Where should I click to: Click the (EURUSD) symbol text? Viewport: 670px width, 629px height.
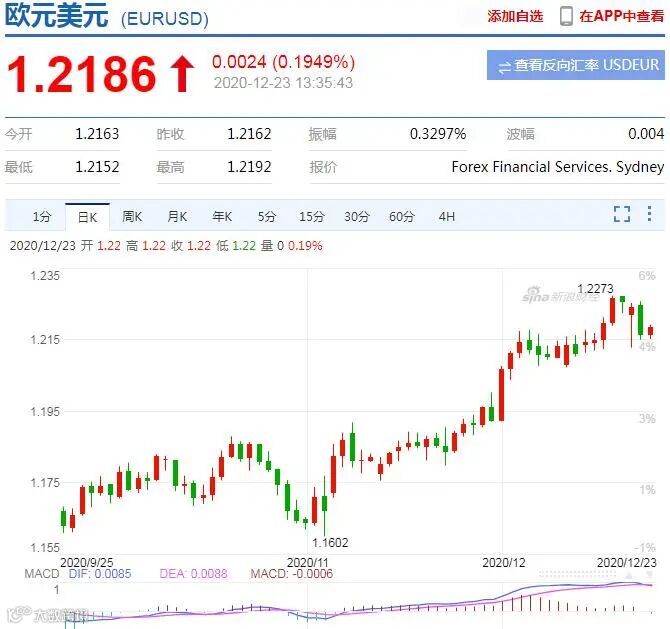point(165,19)
